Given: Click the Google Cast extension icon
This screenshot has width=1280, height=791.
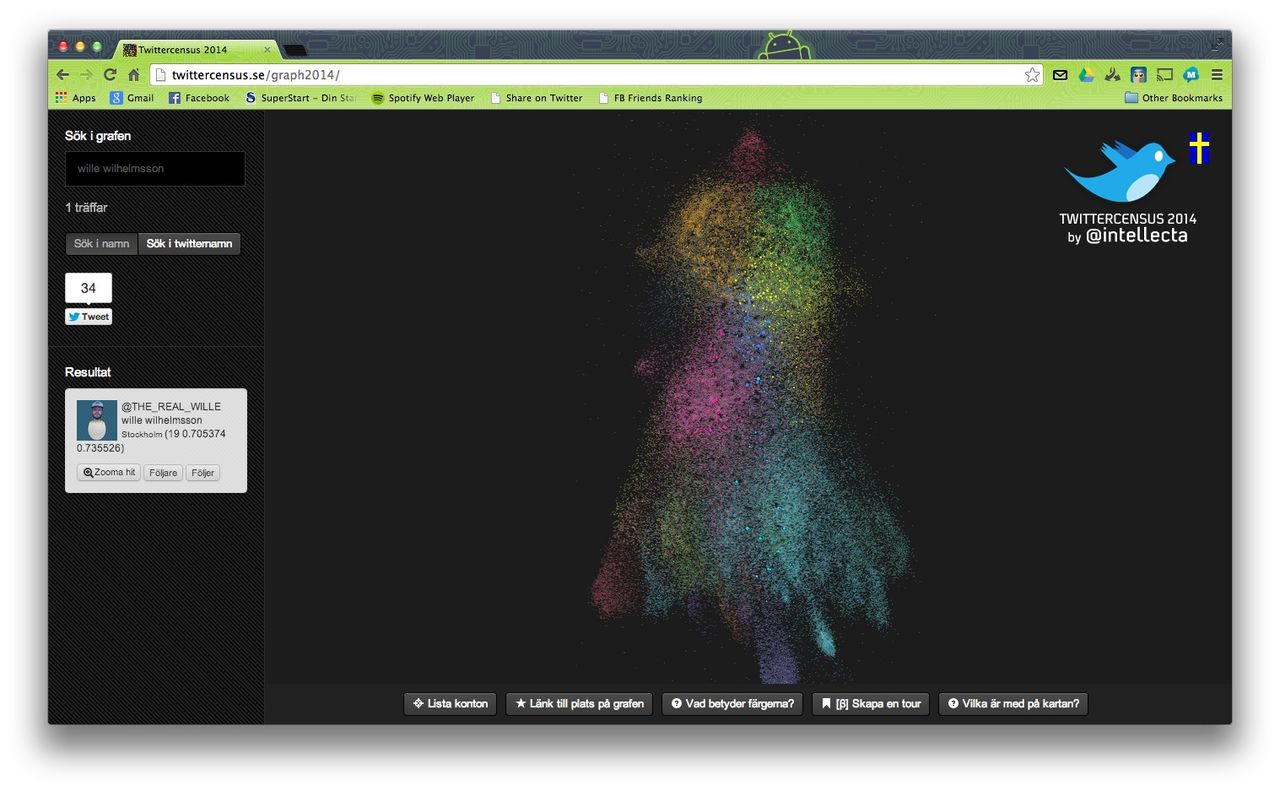Looking at the screenshot, I should (1164, 75).
